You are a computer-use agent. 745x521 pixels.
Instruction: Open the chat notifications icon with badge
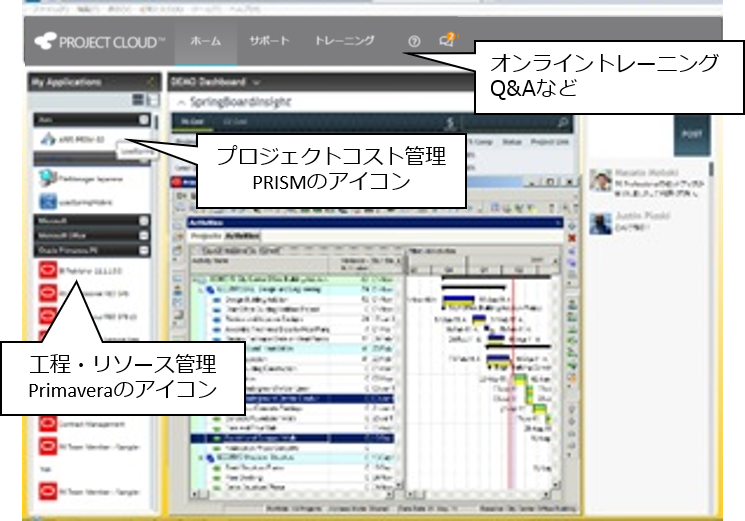(x=447, y=40)
